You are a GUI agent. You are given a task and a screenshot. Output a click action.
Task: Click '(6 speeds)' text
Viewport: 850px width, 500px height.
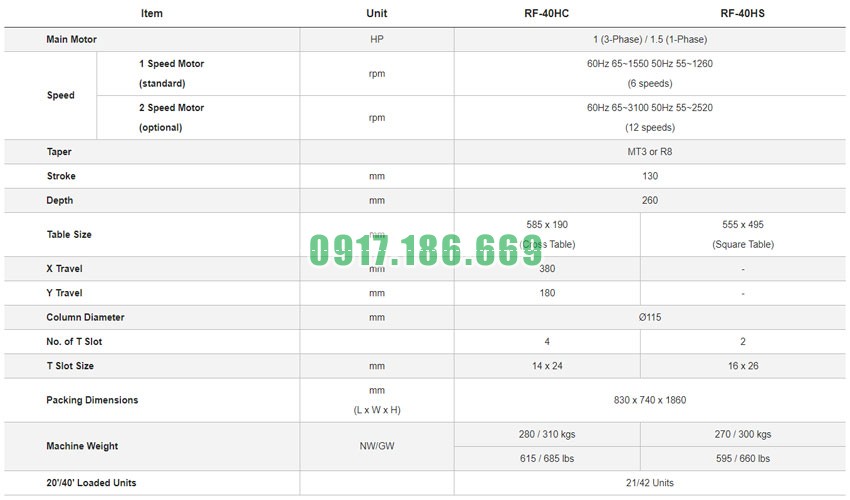pos(650,84)
